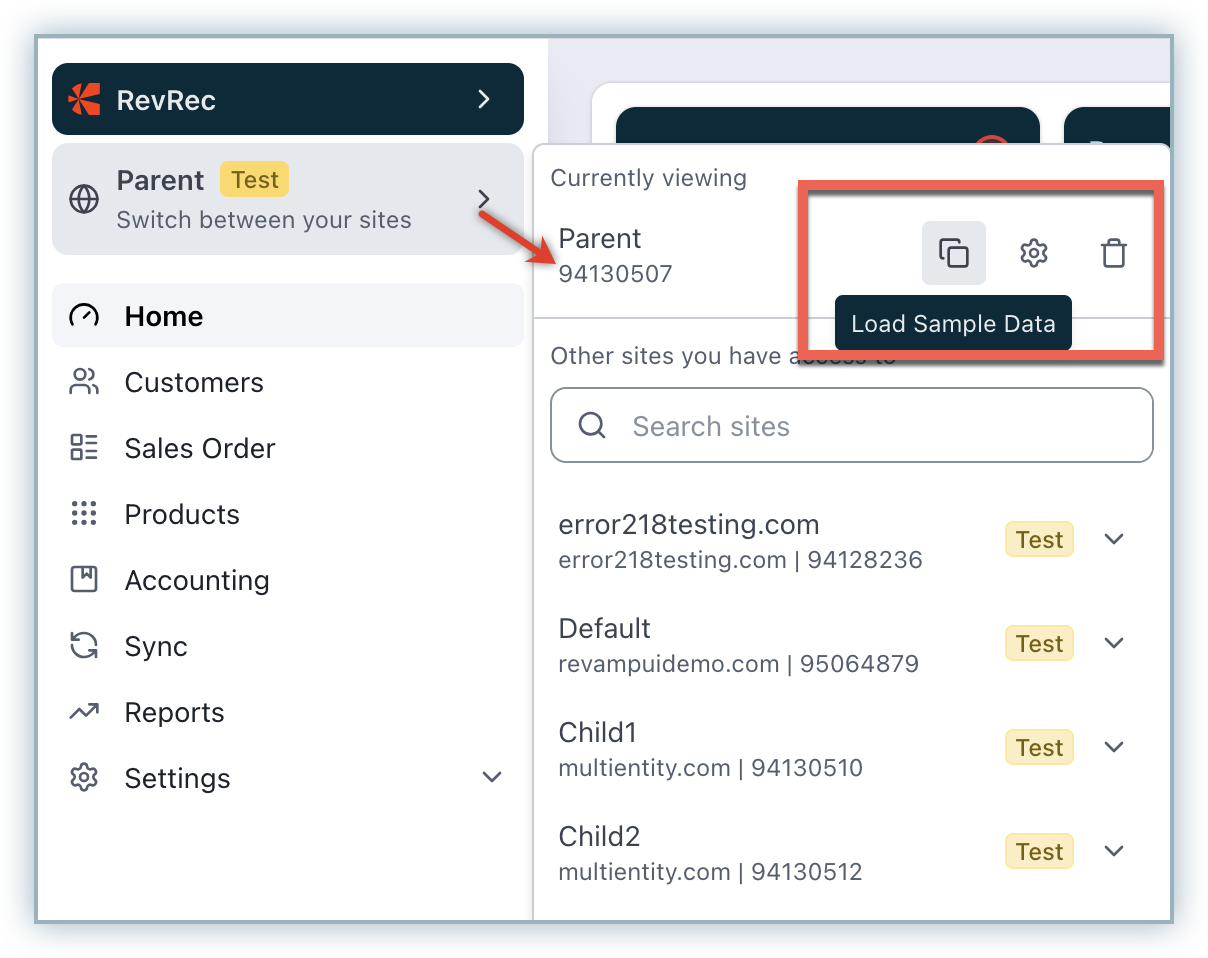Click the Load Sample Data copy icon
The width and height of the screenshot is (1208, 958).
(953, 253)
